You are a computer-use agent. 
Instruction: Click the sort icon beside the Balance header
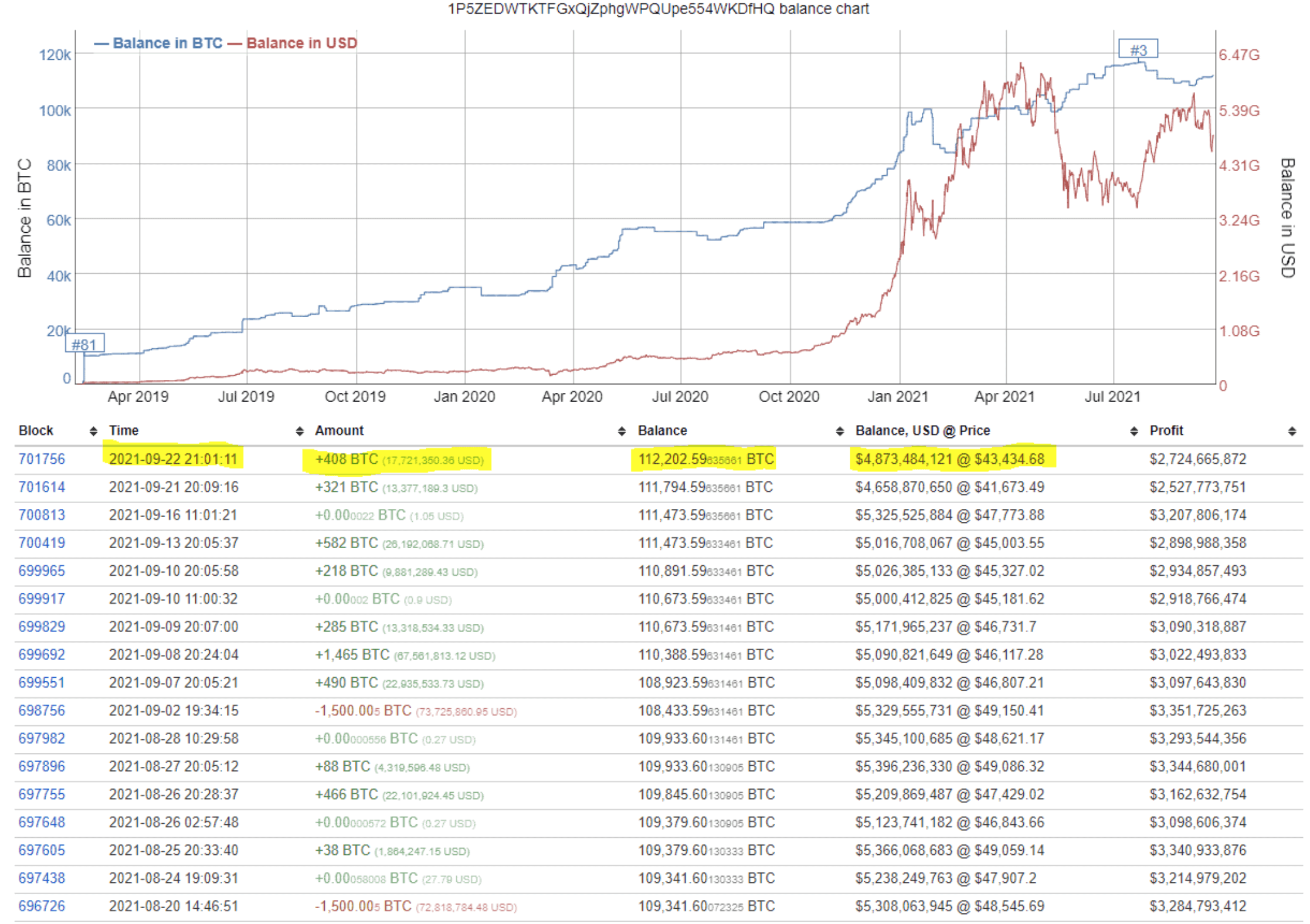tap(841, 430)
